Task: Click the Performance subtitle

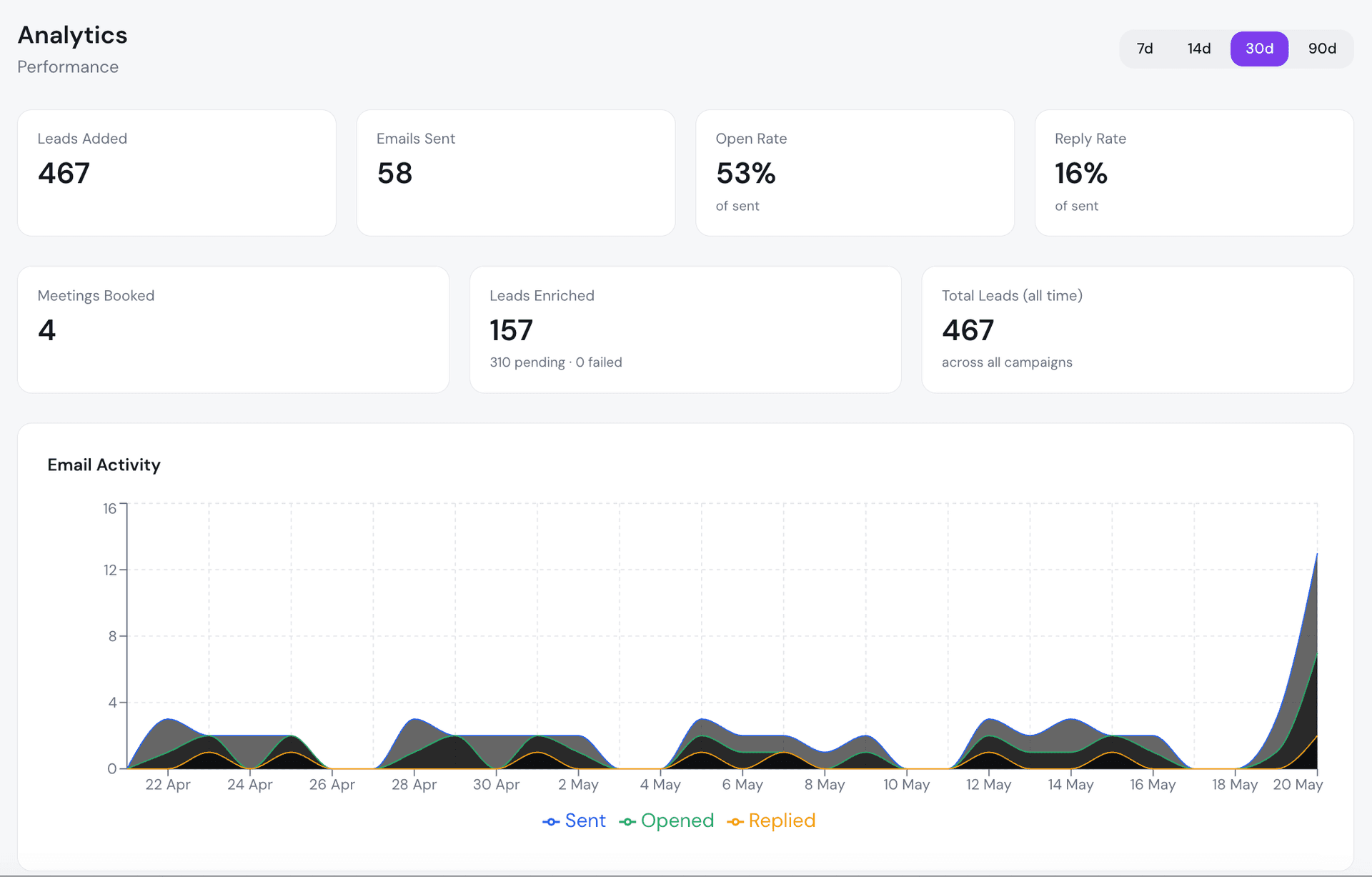Action: (x=68, y=66)
